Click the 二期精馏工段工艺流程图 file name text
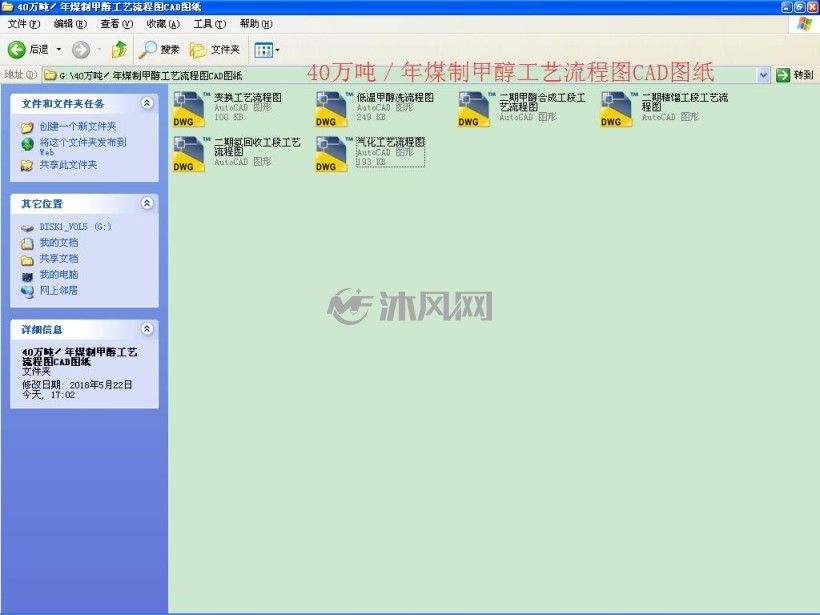The image size is (820, 615). [x=685, y=102]
